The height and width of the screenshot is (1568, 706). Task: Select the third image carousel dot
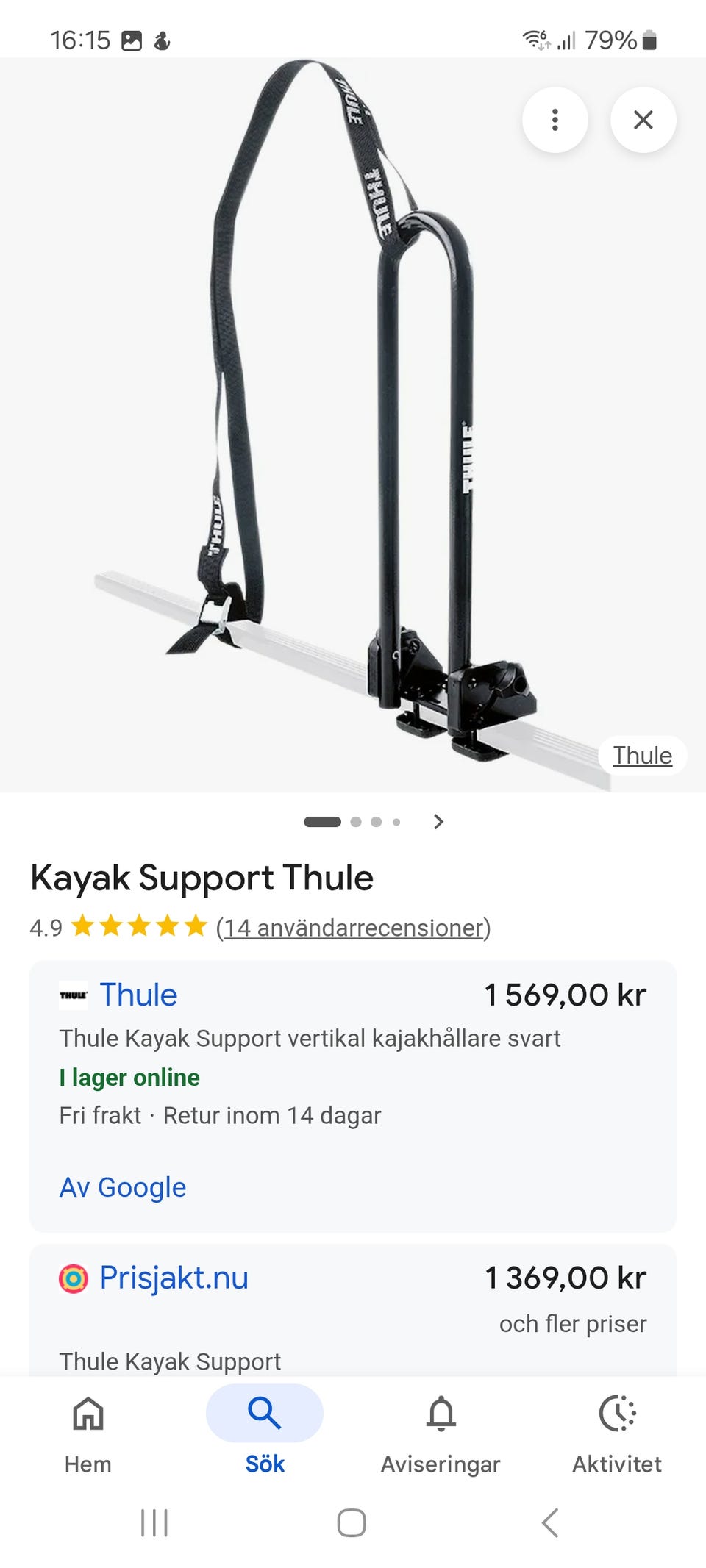[x=376, y=822]
